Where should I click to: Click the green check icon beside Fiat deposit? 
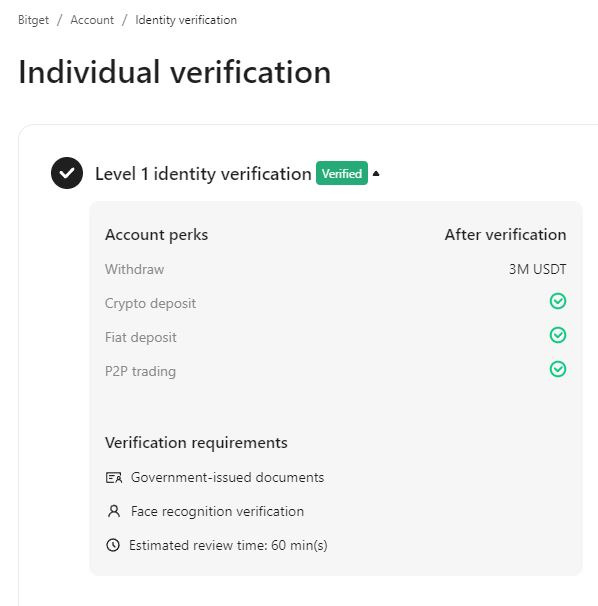point(558,335)
